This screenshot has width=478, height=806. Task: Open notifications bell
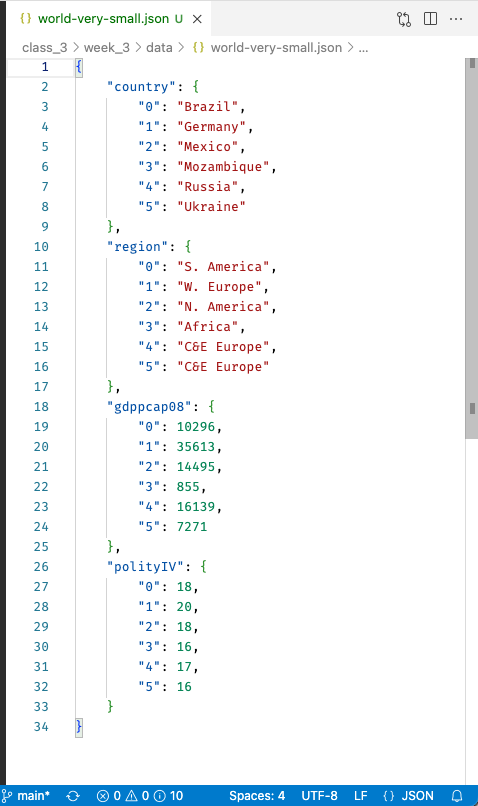457,796
